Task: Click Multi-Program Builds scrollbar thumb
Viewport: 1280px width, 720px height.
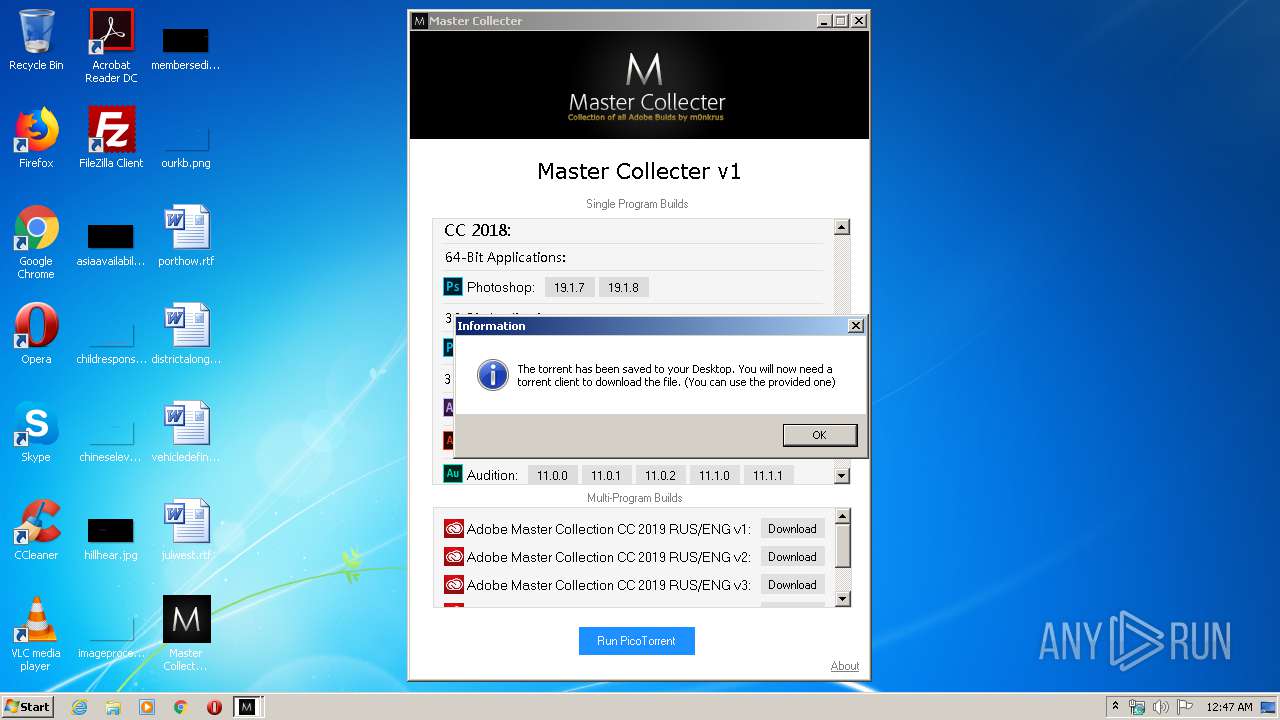Action: pyautogui.click(x=843, y=546)
